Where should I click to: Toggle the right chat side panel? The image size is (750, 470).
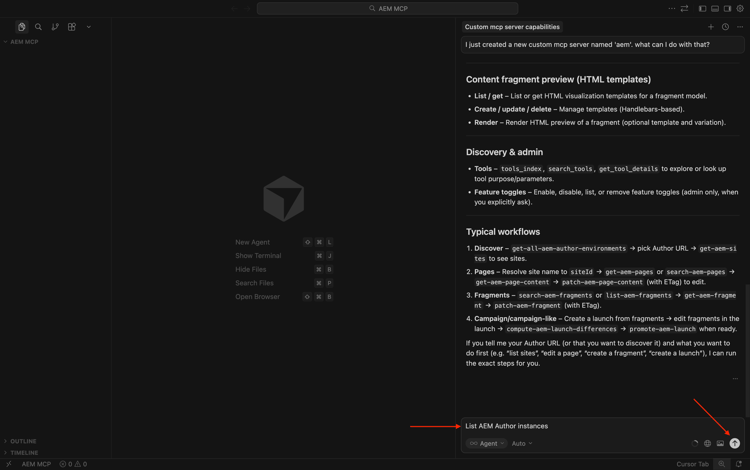coord(727,9)
